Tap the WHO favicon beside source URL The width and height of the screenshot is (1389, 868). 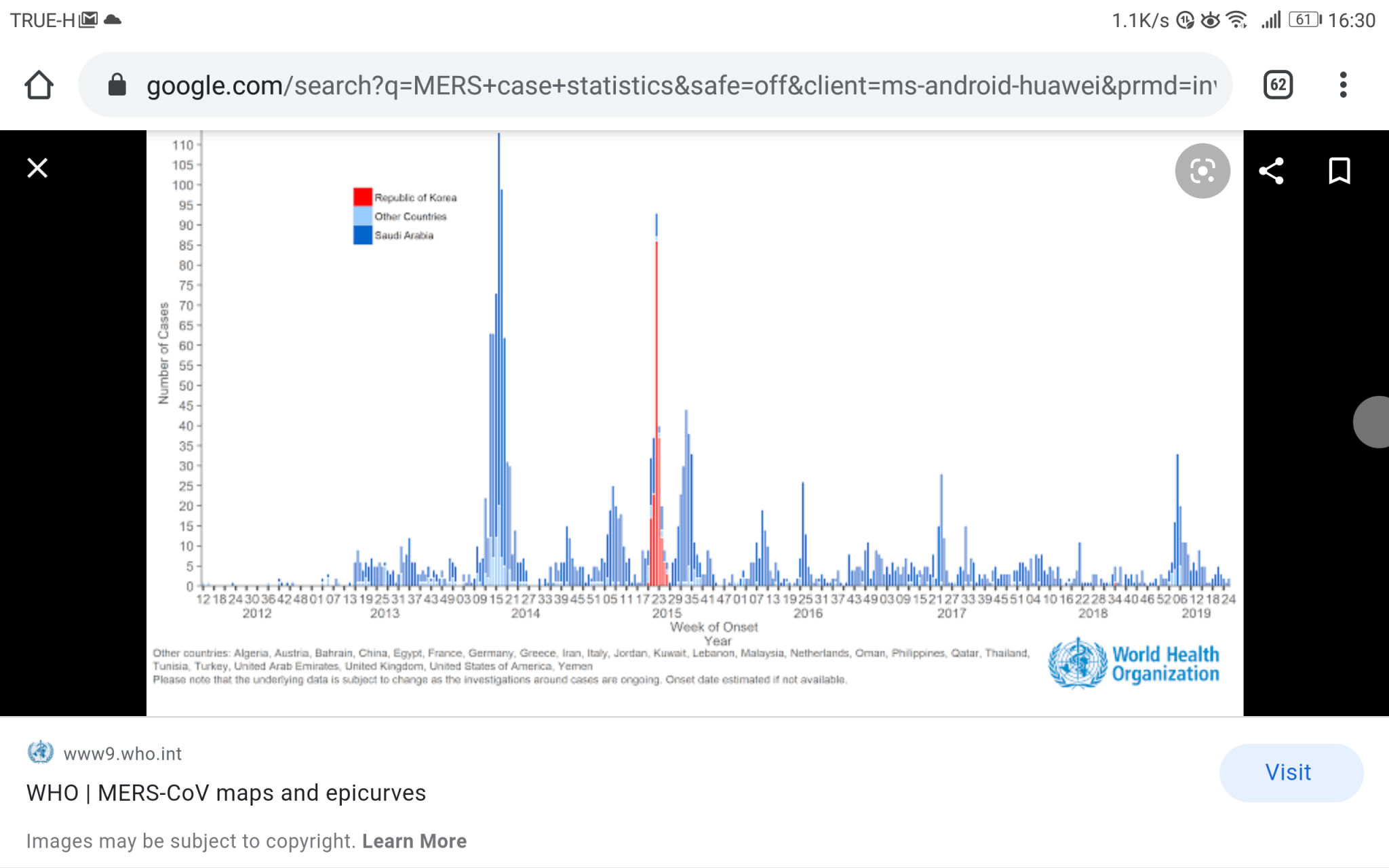click(41, 752)
